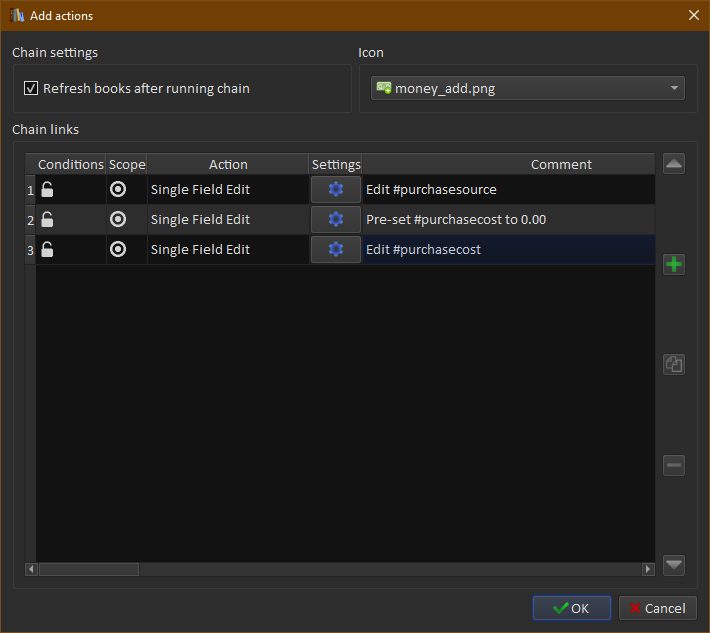Click the move up arrow icon
The image size is (710, 633).
click(674, 164)
